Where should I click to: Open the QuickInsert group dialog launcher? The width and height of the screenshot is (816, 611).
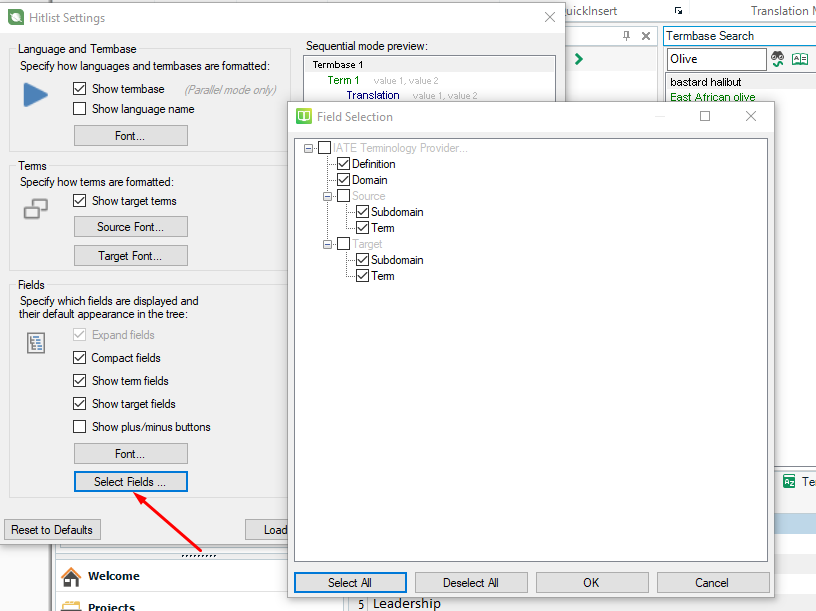tap(678, 11)
